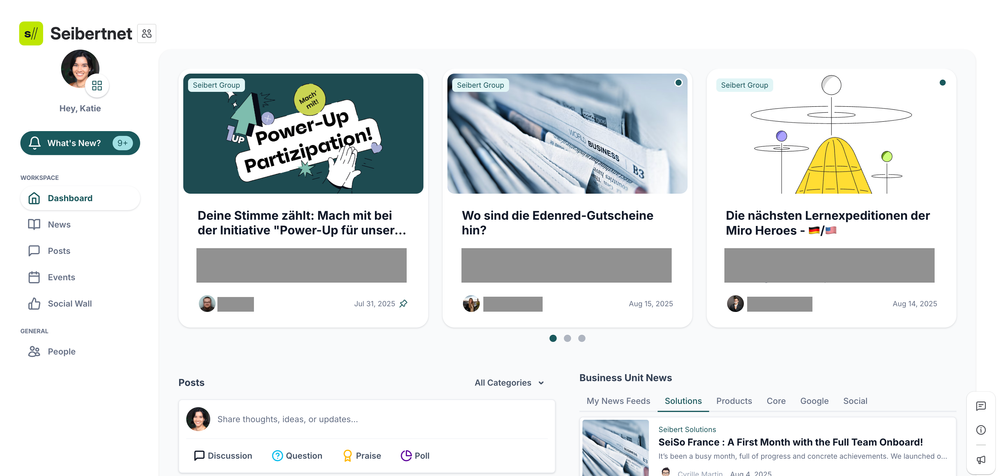Image resolution: width=999 pixels, height=476 pixels.
Task: Start a Praise post
Action: coord(361,456)
